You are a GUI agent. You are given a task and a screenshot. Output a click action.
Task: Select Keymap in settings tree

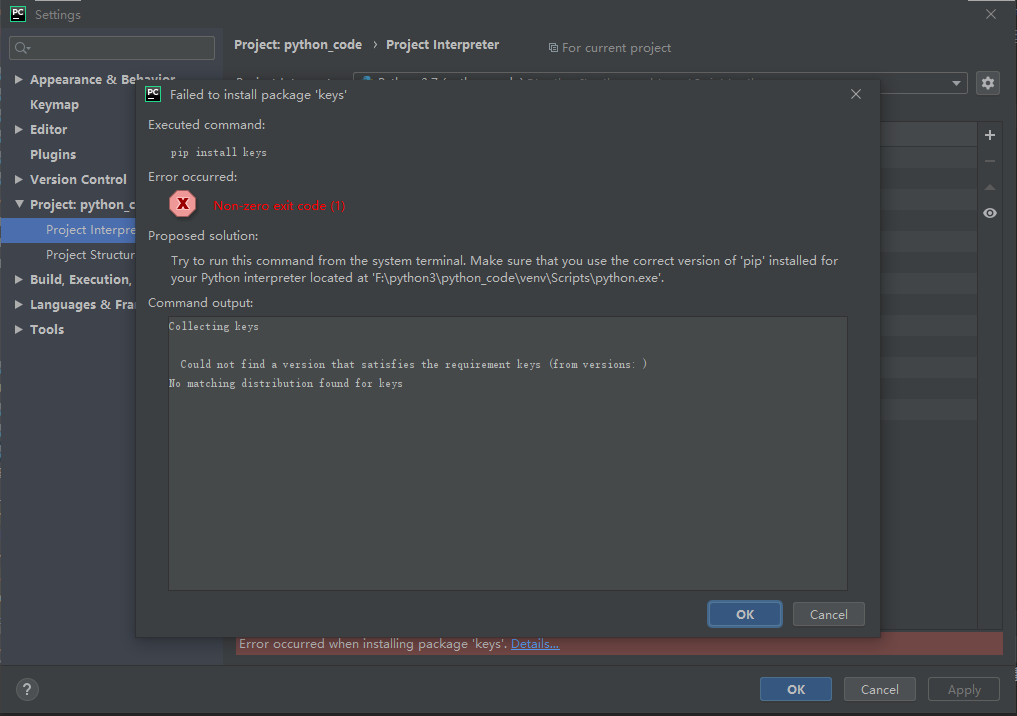[x=54, y=105]
